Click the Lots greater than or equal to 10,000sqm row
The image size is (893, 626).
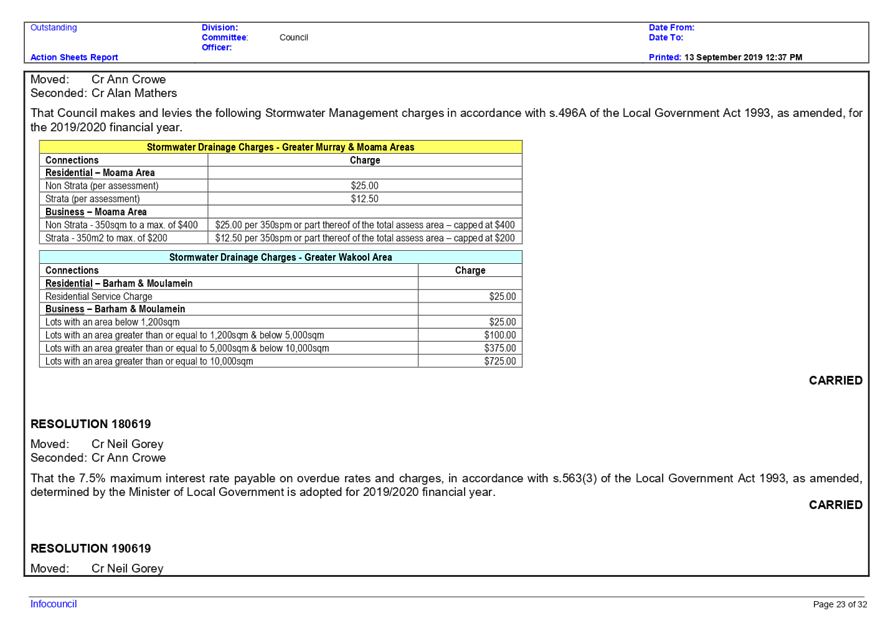click(x=281, y=361)
